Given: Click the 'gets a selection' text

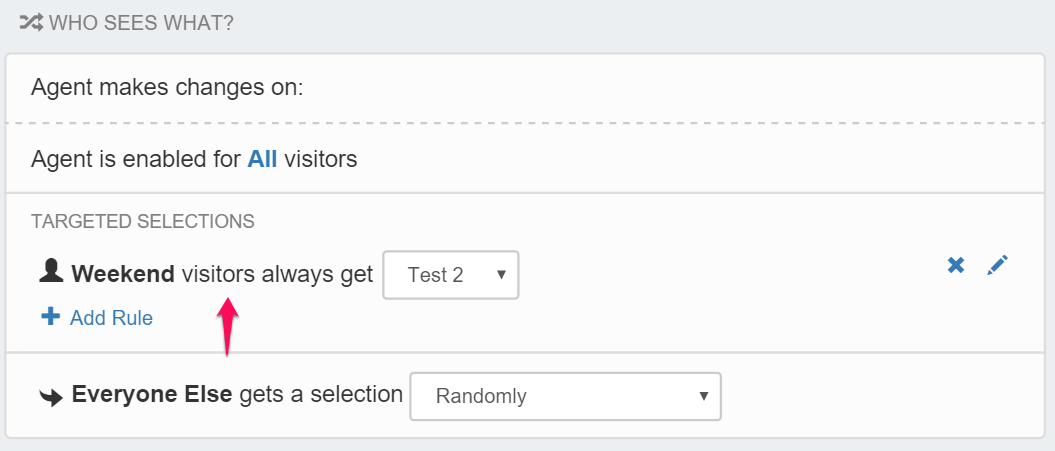Looking at the screenshot, I should tap(320, 395).
